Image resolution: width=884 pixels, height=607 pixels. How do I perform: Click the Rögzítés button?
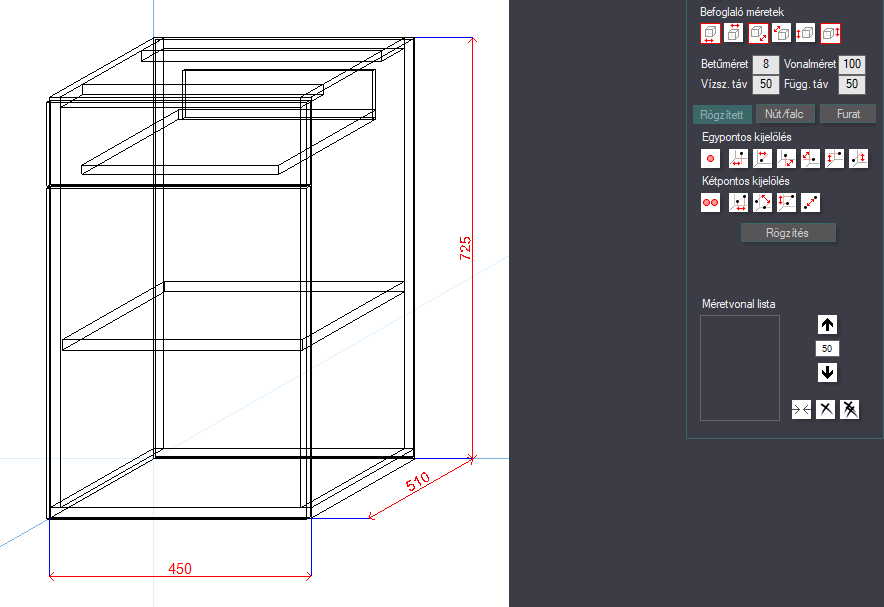tap(788, 233)
